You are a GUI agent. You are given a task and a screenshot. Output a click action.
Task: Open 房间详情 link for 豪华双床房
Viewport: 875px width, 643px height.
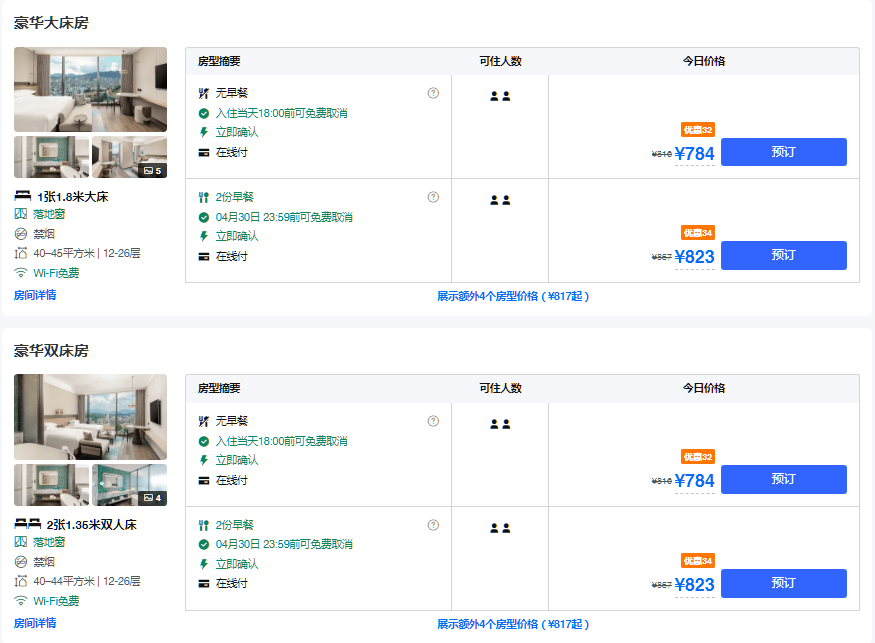point(35,623)
